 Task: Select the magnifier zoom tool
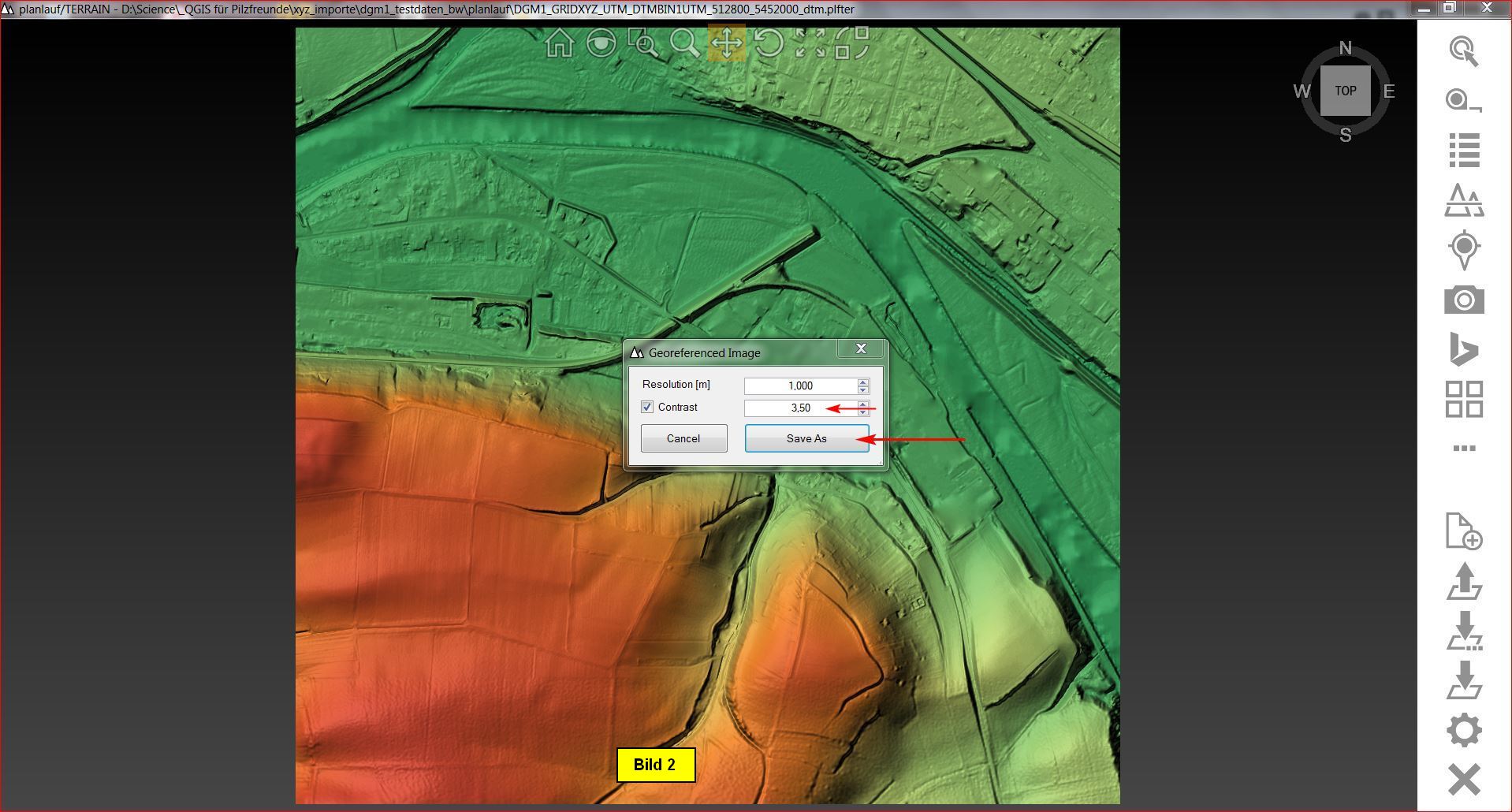(x=684, y=43)
